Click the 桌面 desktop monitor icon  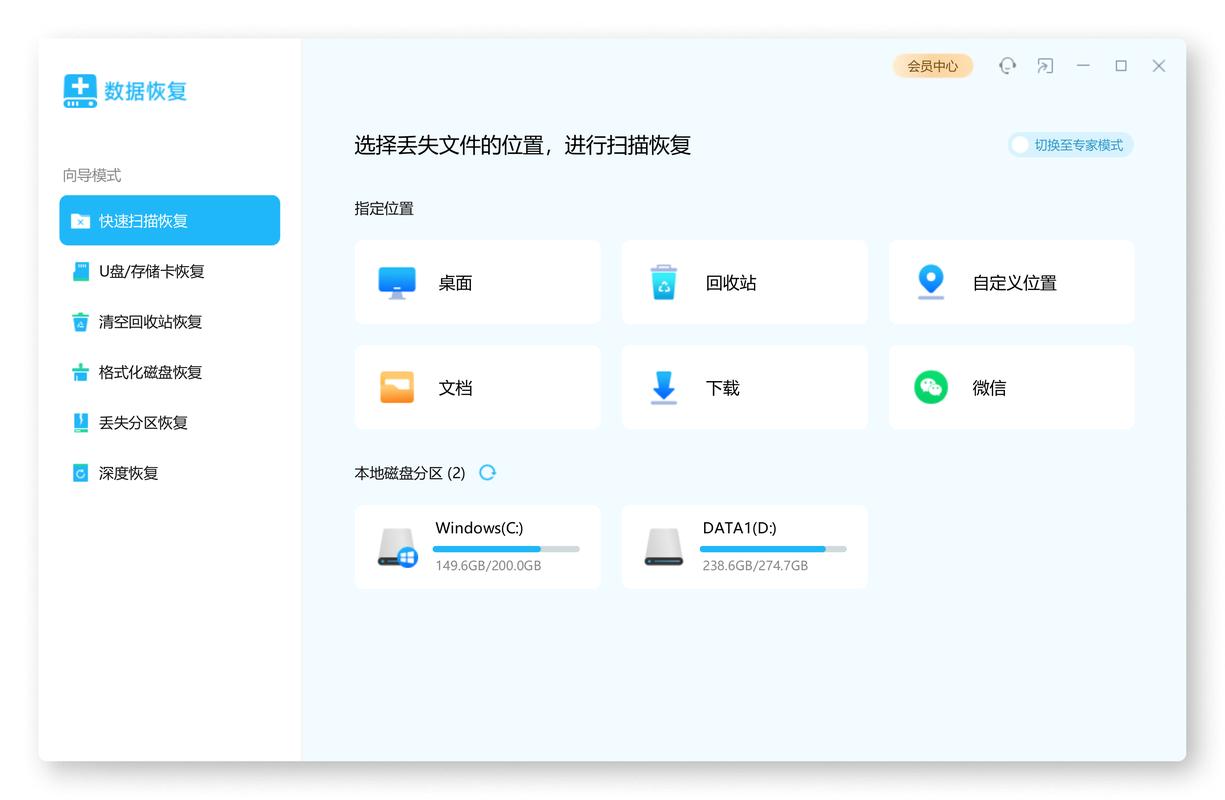(x=397, y=282)
